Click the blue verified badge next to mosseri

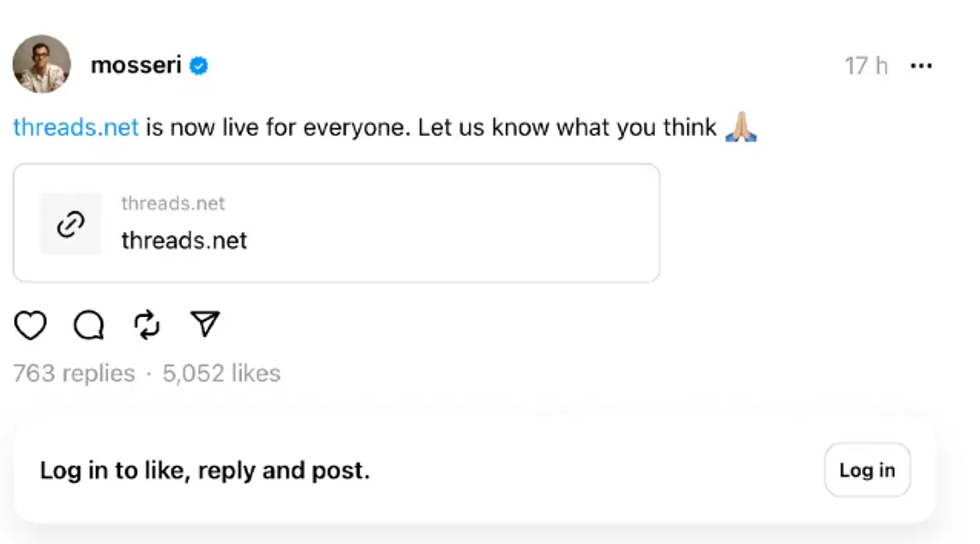click(x=199, y=66)
